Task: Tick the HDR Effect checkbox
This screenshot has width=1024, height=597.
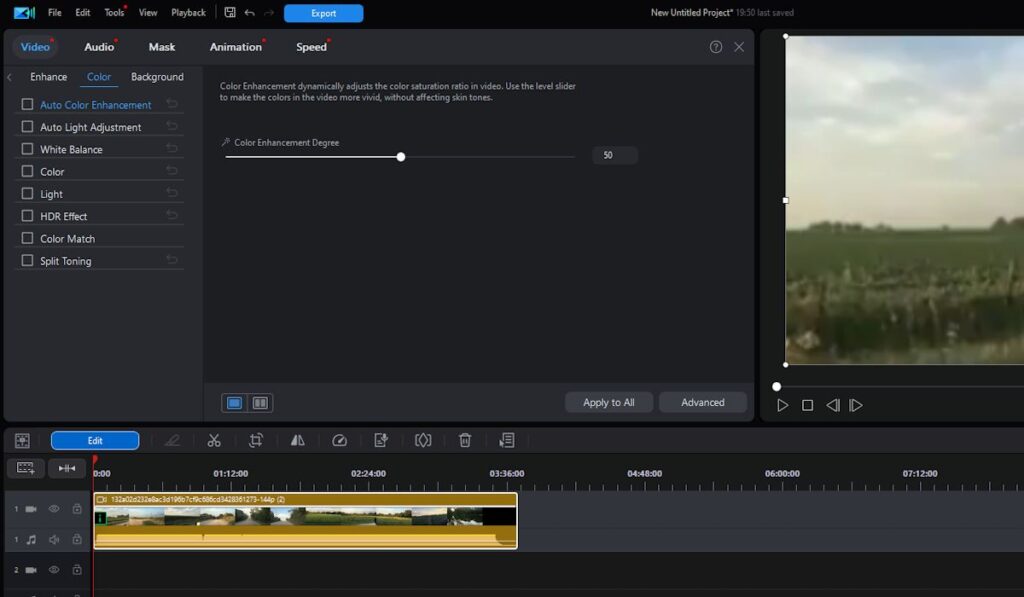Action: pos(28,216)
